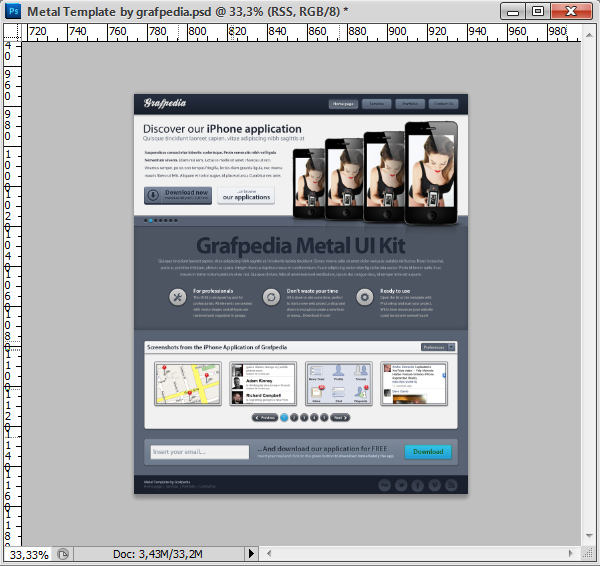Click the download arrow icon on Download now
Image resolution: width=600 pixels, height=566 pixels.
tap(153, 195)
